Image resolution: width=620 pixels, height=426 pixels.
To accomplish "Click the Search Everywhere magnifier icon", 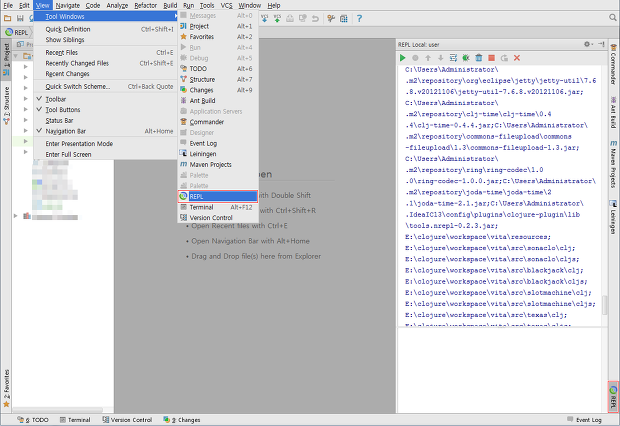I will point(612,17).
